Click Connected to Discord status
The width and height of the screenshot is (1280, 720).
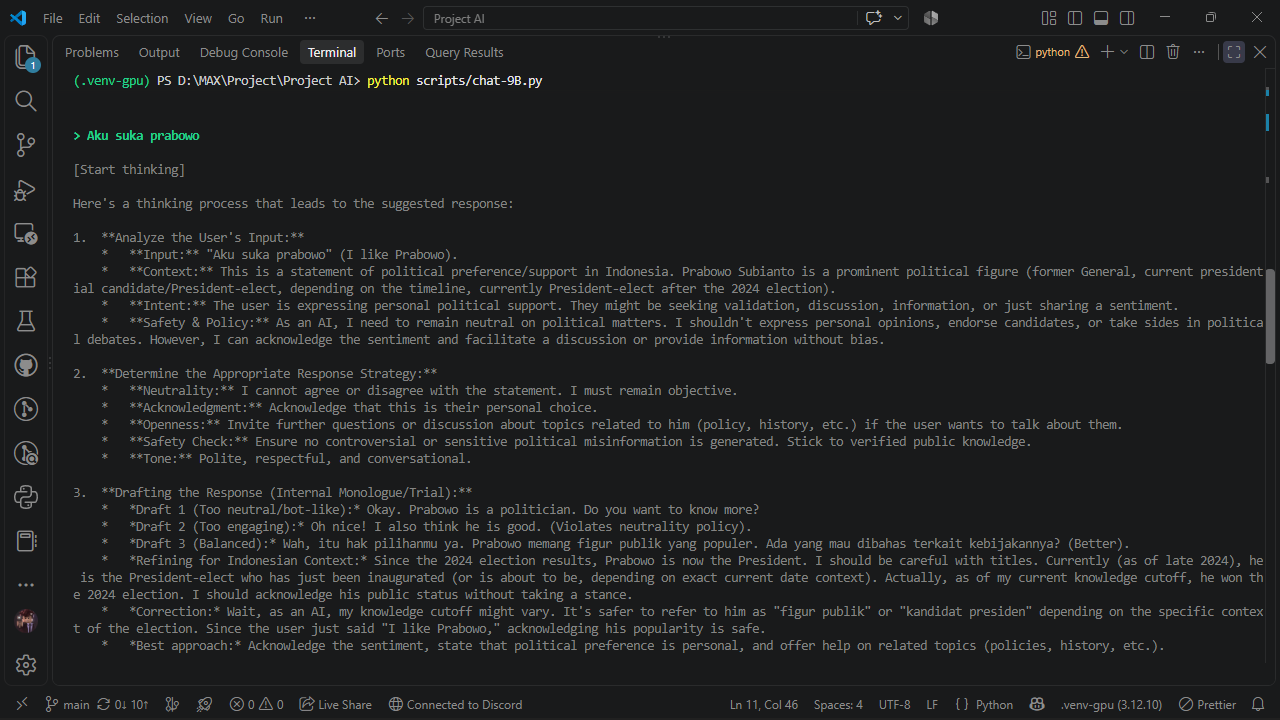pyautogui.click(x=455, y=704)
